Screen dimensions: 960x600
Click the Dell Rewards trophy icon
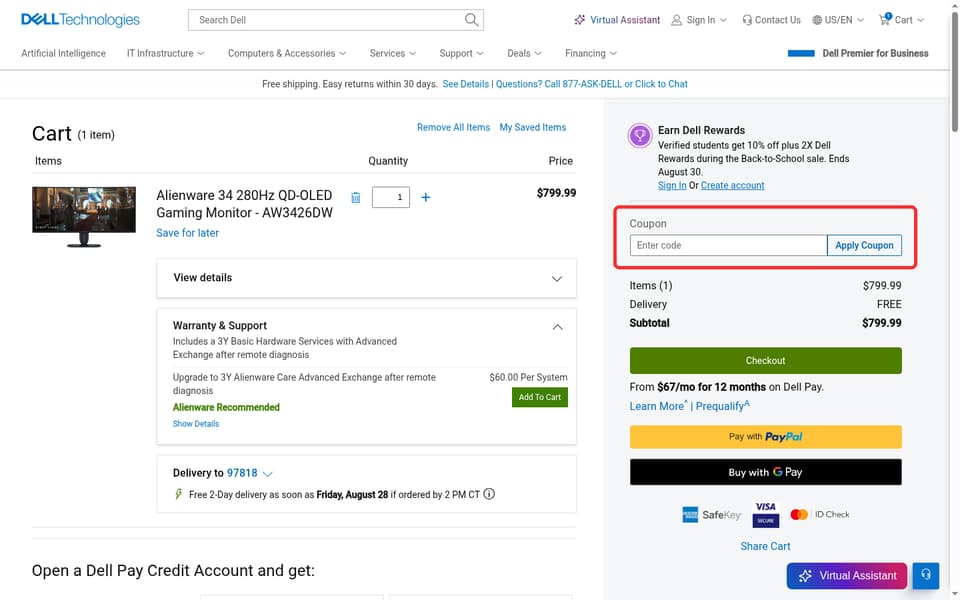pos(640,135)
